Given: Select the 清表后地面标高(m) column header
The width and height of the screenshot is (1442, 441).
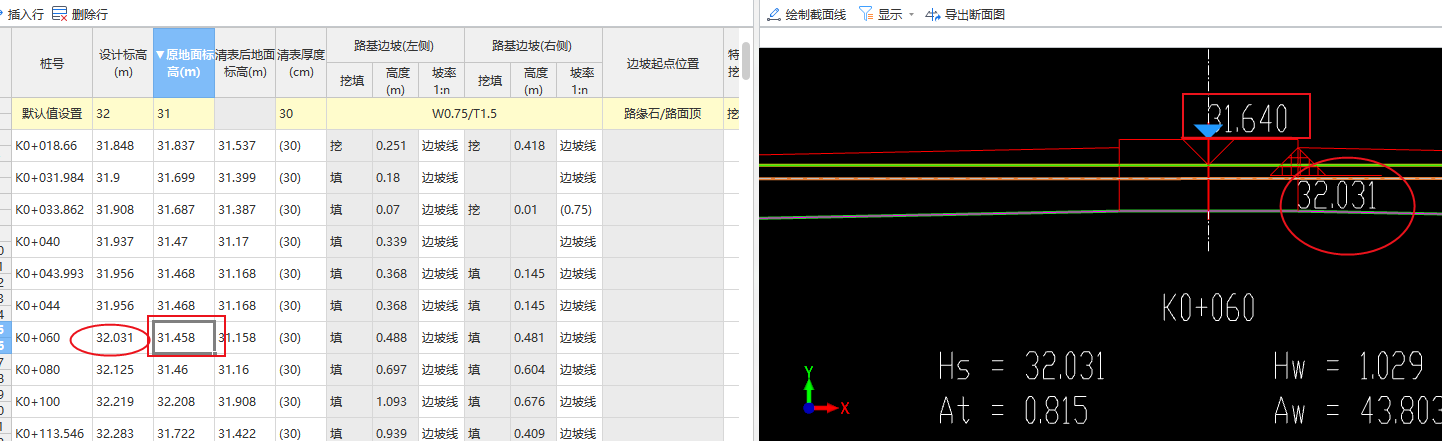Looking at the screenshot, I should [x=245, y=63].
